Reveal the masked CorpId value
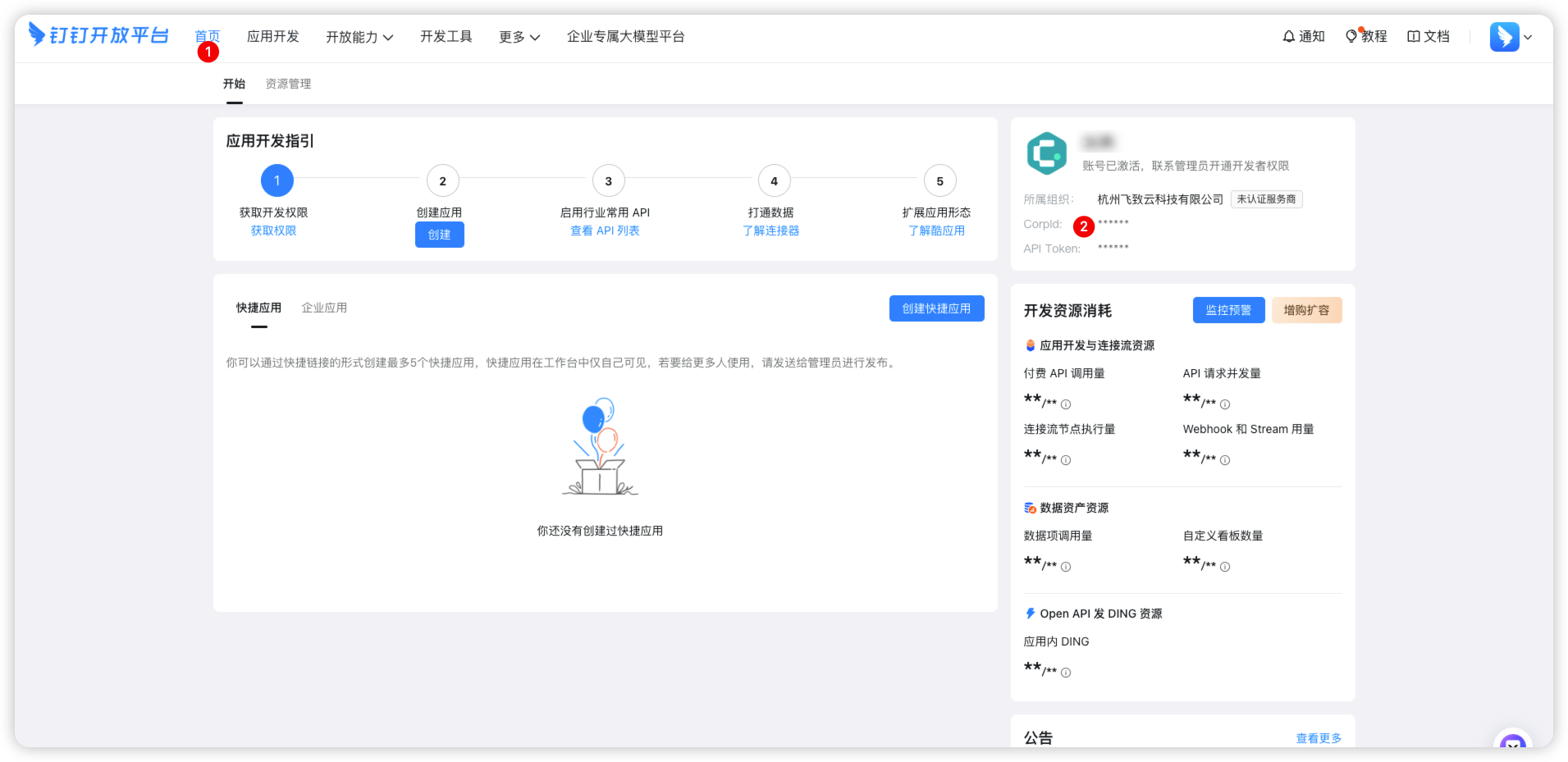This screenshot has width=1568, height=762. tap(1113, 223)
